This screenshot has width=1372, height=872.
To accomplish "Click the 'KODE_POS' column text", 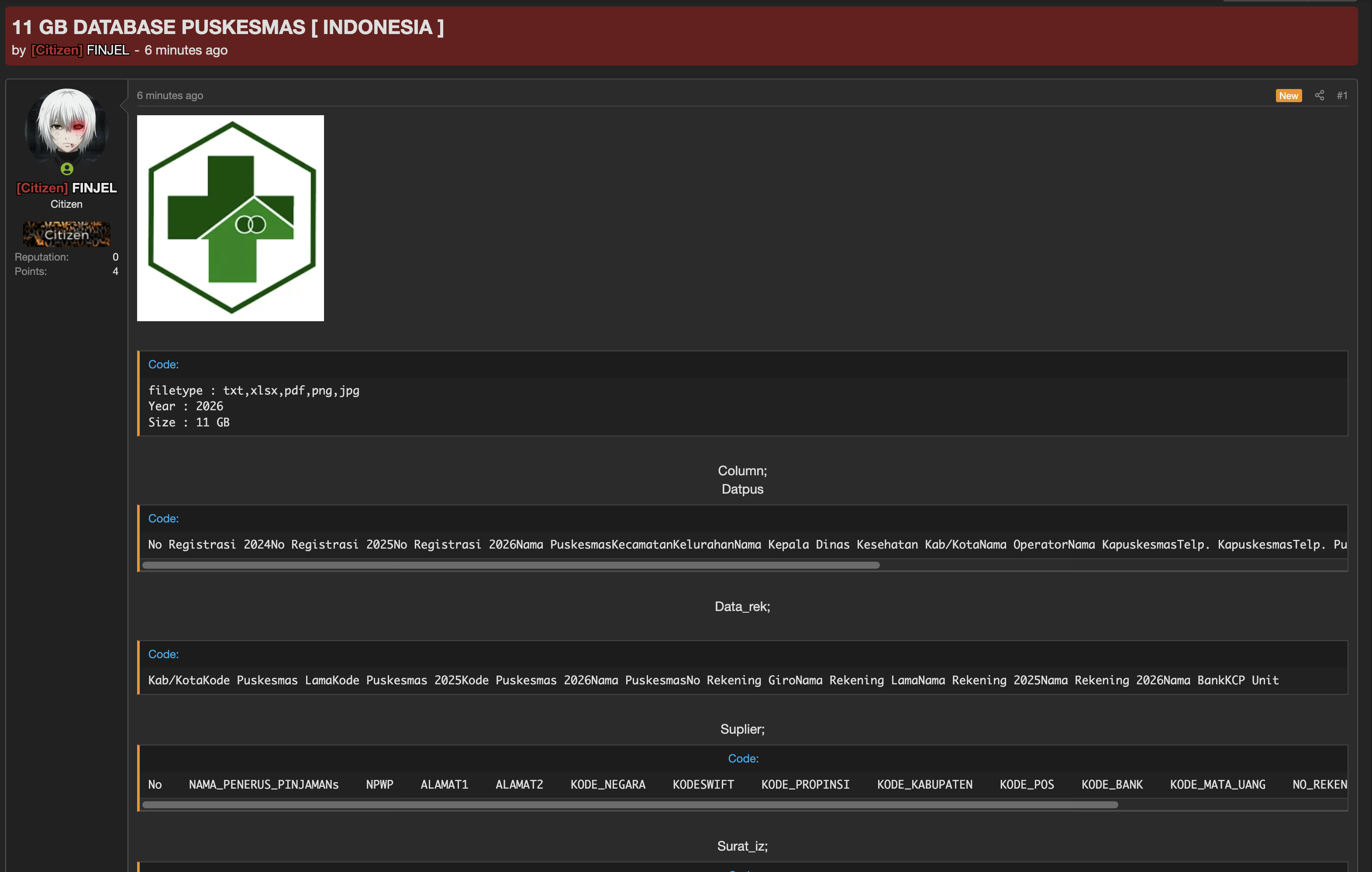I will (1027, 784).
